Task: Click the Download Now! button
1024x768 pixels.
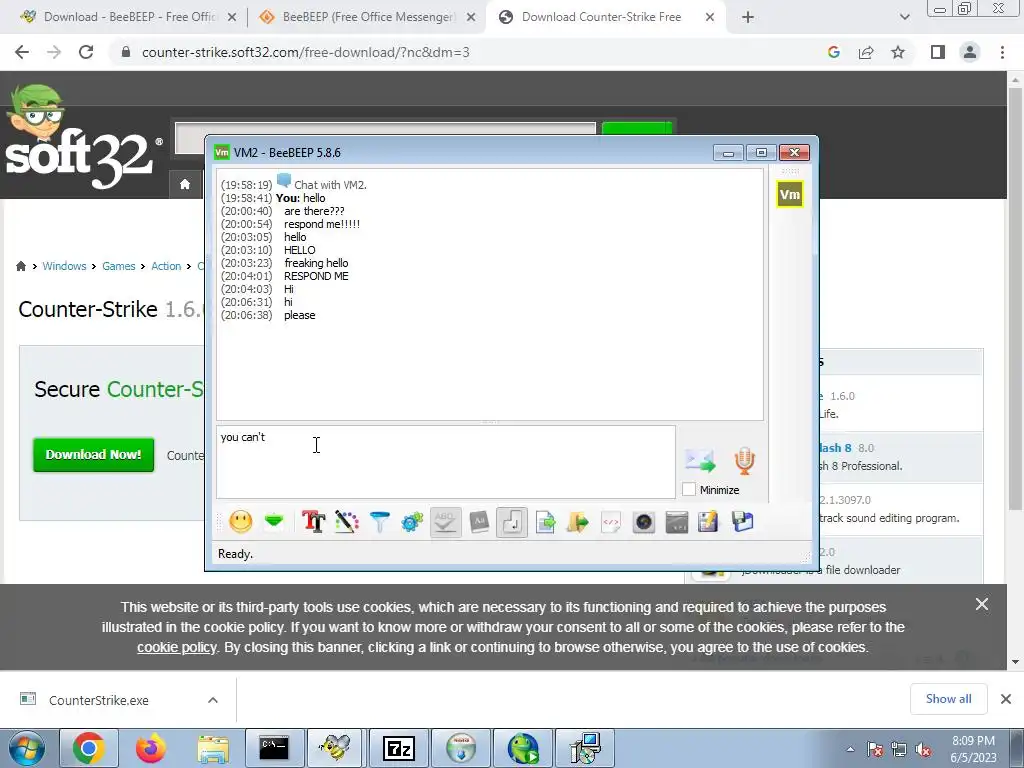Action: pos(93,455)
